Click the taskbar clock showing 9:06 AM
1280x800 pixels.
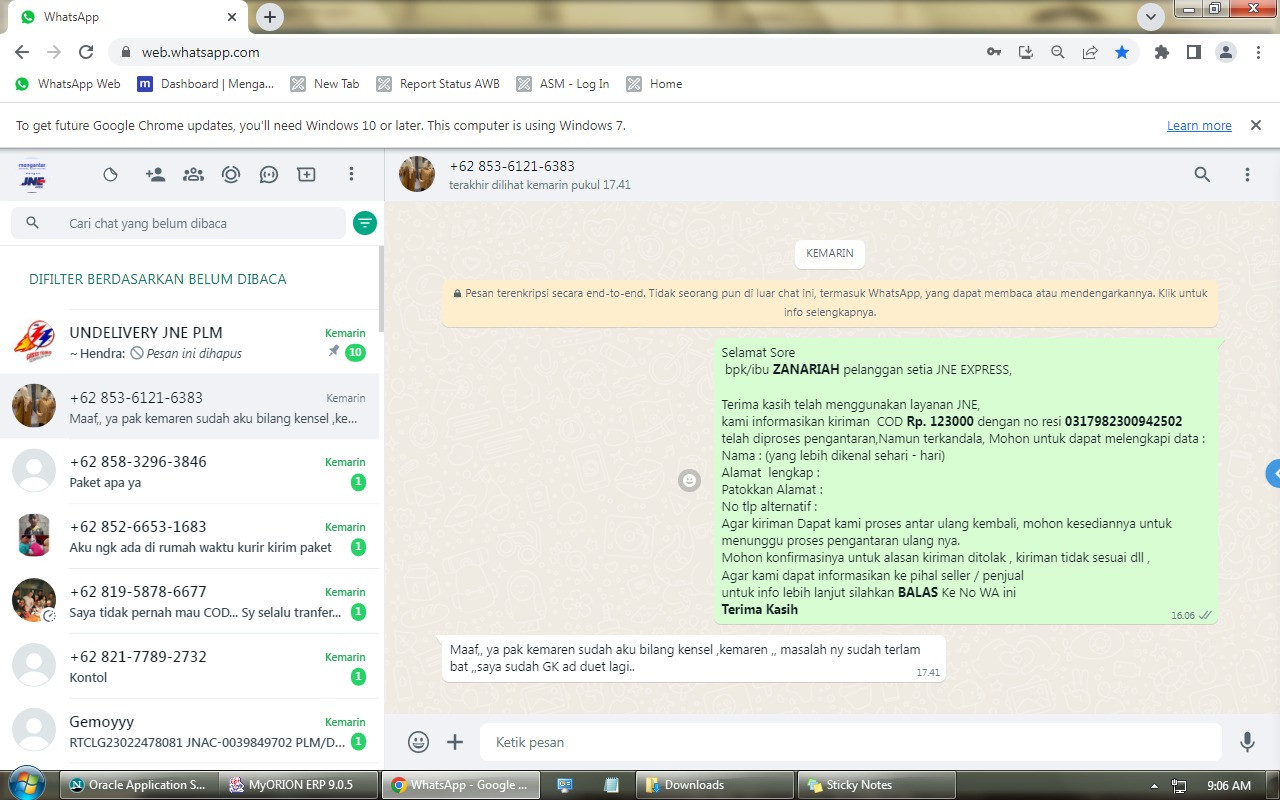pos(1229,785)
